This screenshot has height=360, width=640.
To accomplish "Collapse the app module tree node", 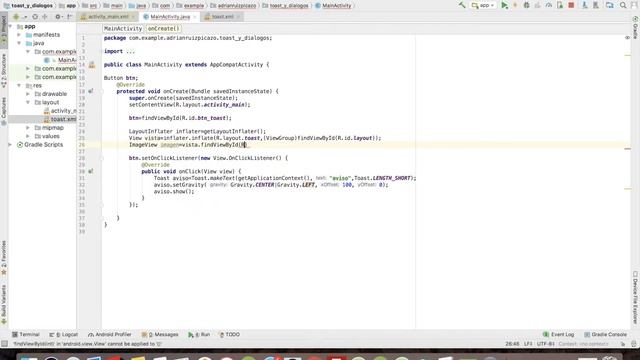I will point(11,26).
